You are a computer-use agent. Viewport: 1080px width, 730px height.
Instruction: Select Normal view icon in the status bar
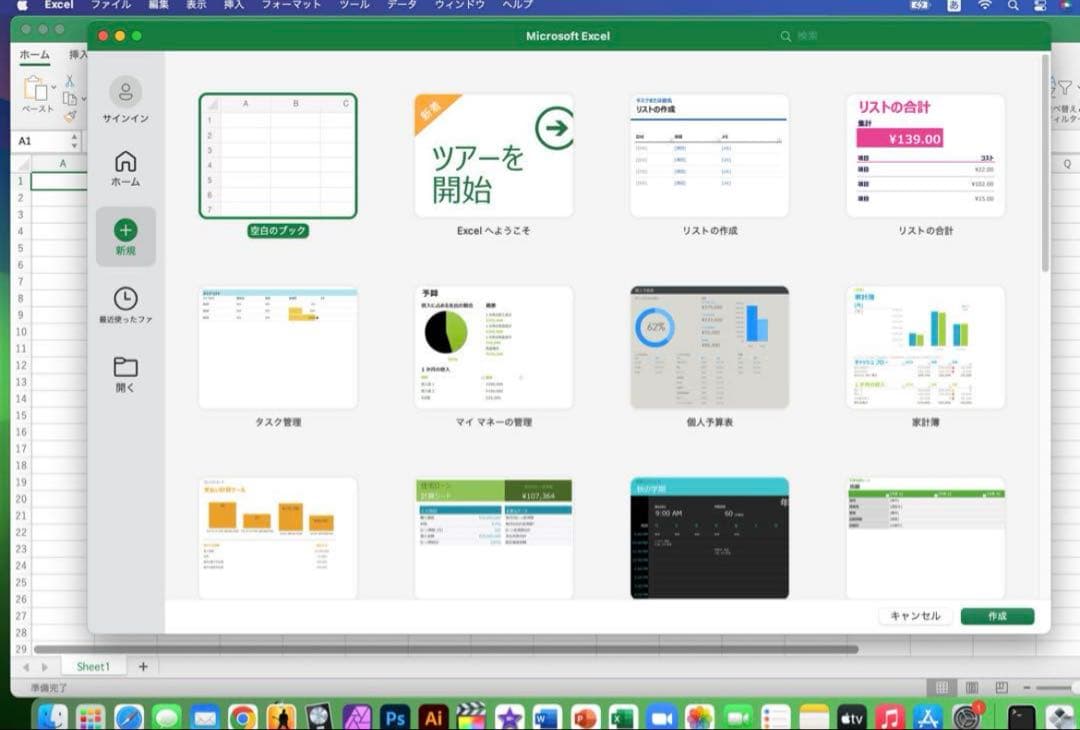pyautogui.click(x=944, y=687)
